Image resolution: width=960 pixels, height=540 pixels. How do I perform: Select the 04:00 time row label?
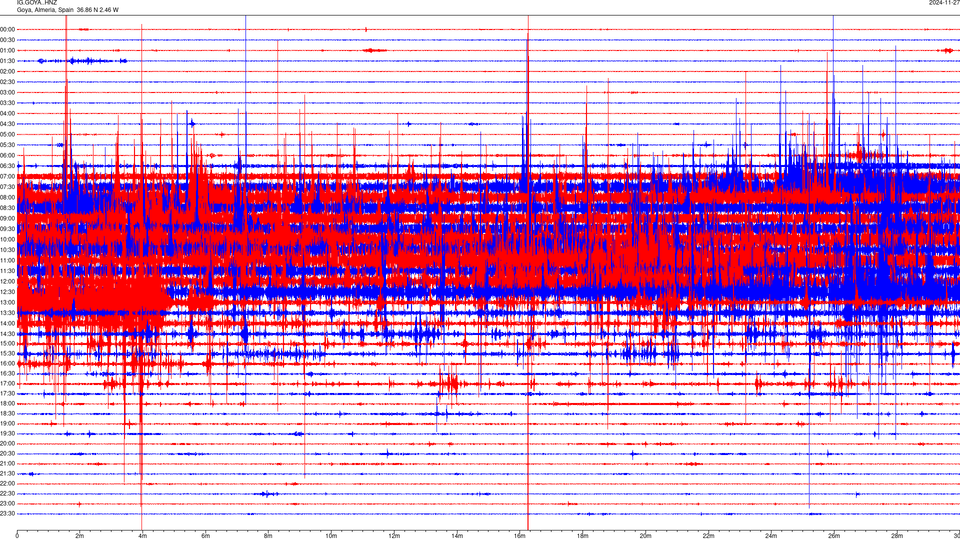point(7,113)
